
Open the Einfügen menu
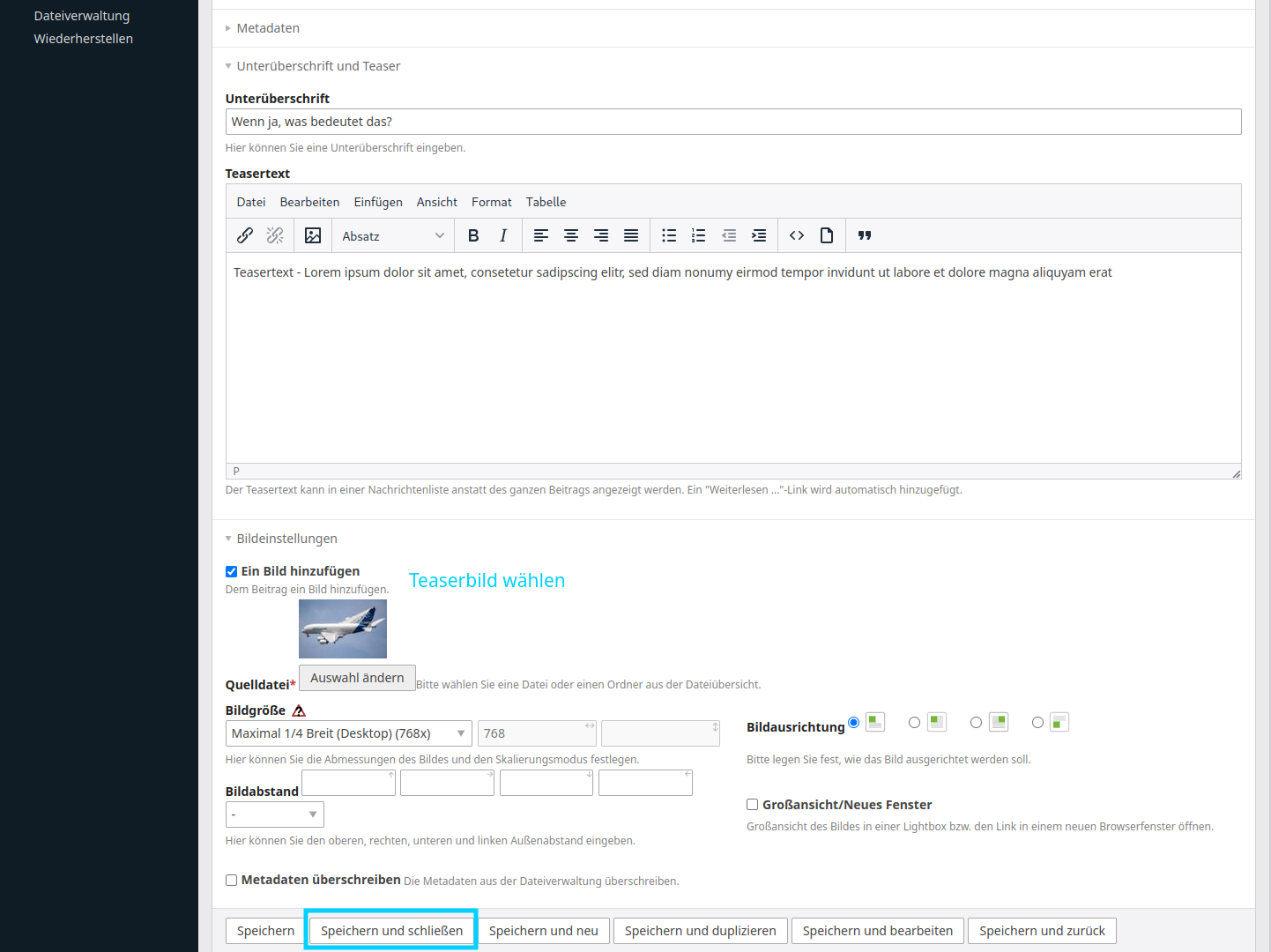378,202
